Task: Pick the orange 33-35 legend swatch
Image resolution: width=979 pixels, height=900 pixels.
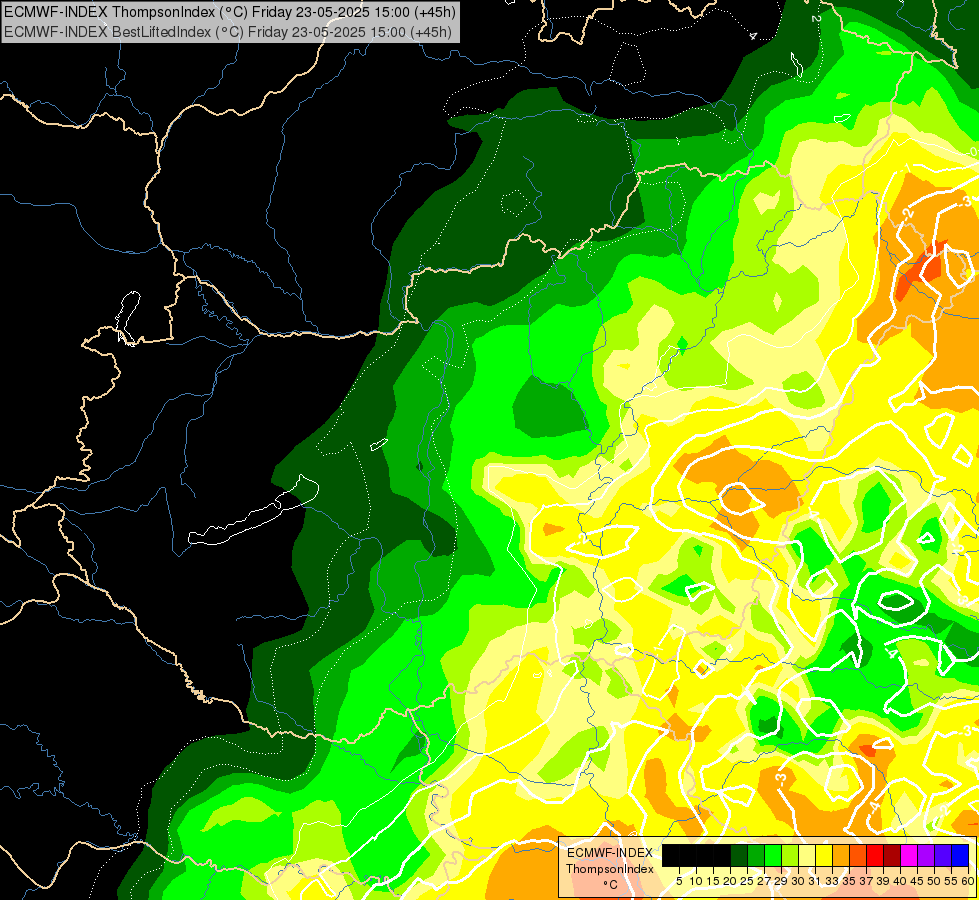Action: click(x=841, y=856)
